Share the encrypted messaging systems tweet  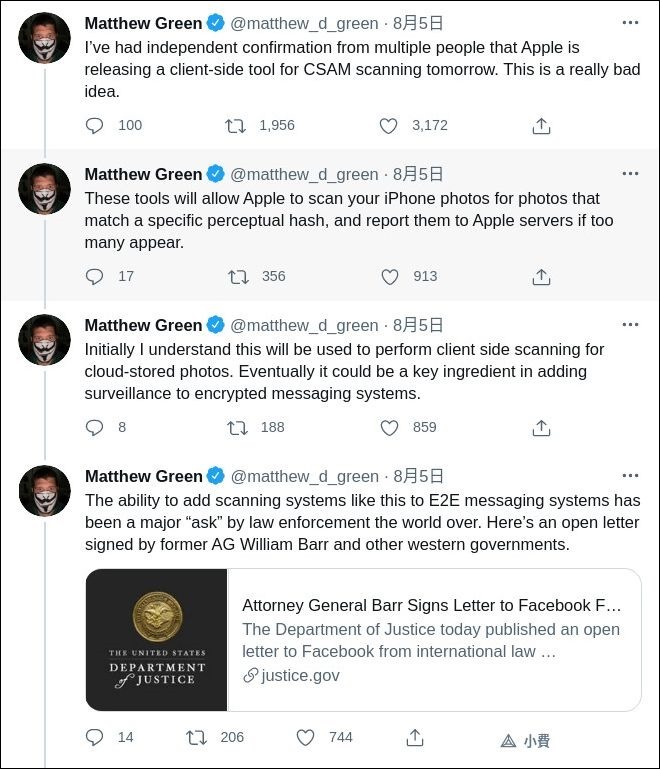[x=541, y=428]
